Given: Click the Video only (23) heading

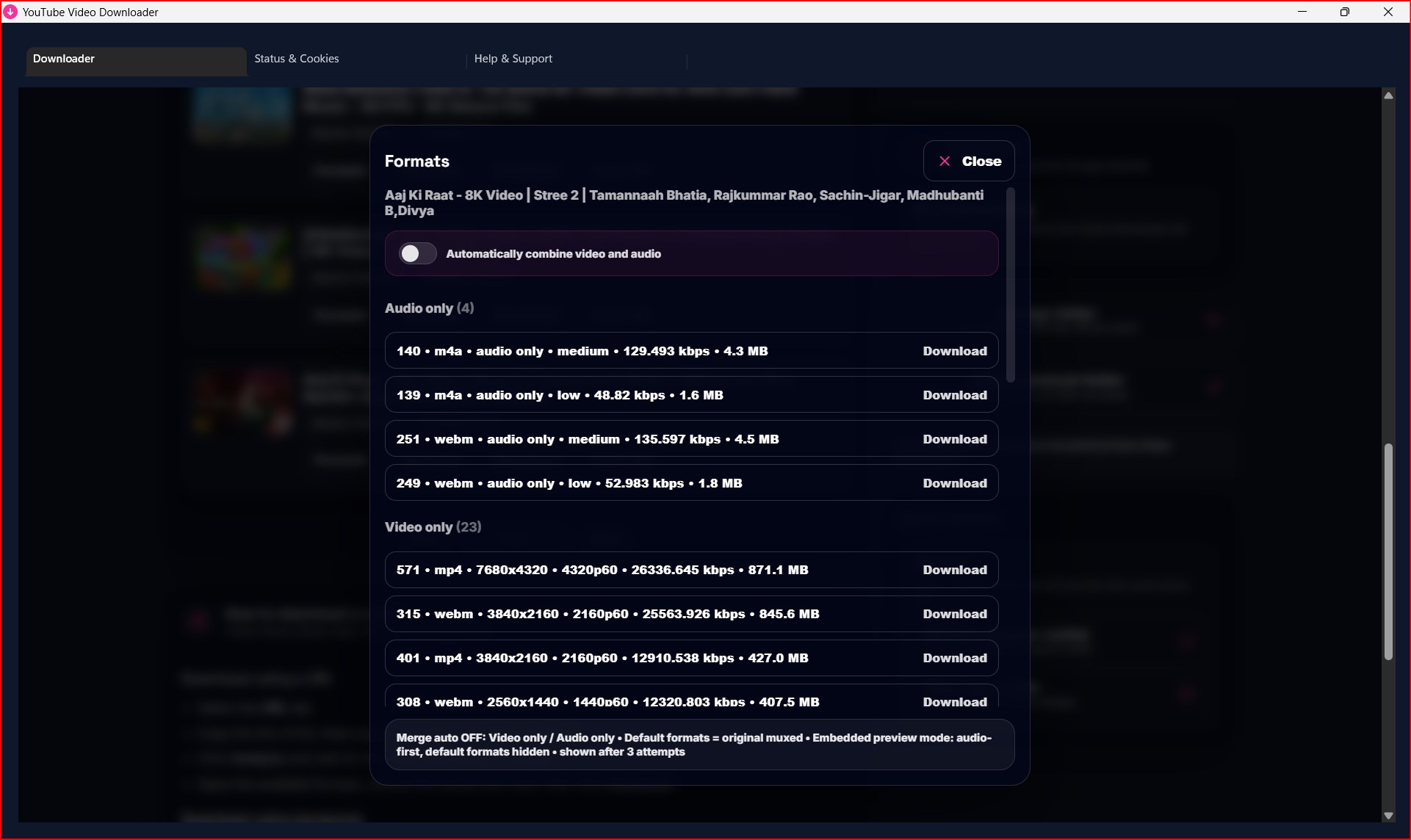Looking at the screenshot, I should tap(433, 527).
